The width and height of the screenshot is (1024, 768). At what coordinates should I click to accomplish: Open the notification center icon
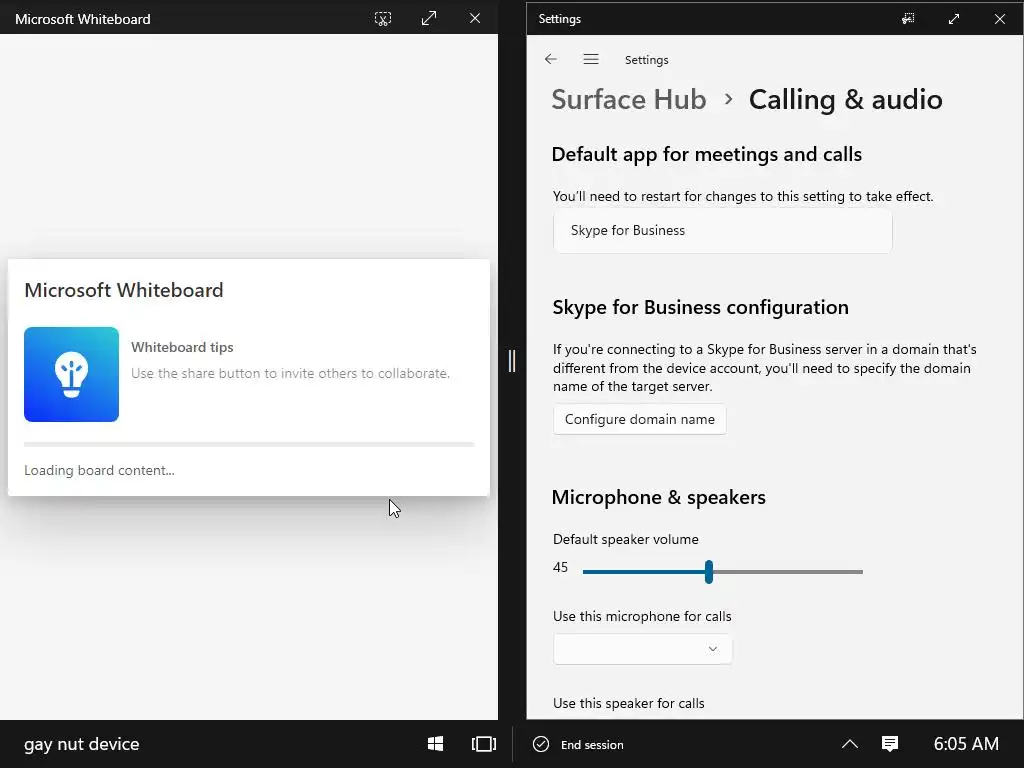click(x=889, y=744)
